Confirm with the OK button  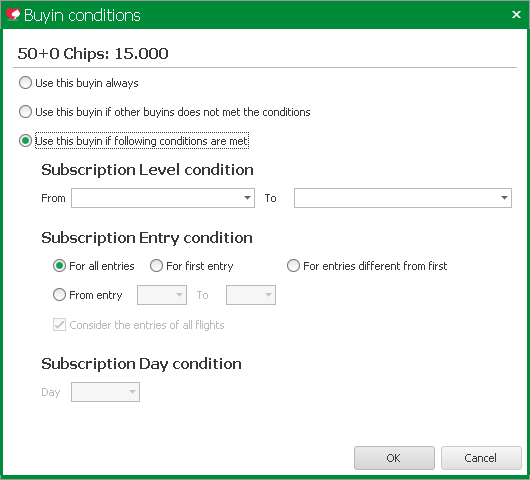click(x=394, y=458)
